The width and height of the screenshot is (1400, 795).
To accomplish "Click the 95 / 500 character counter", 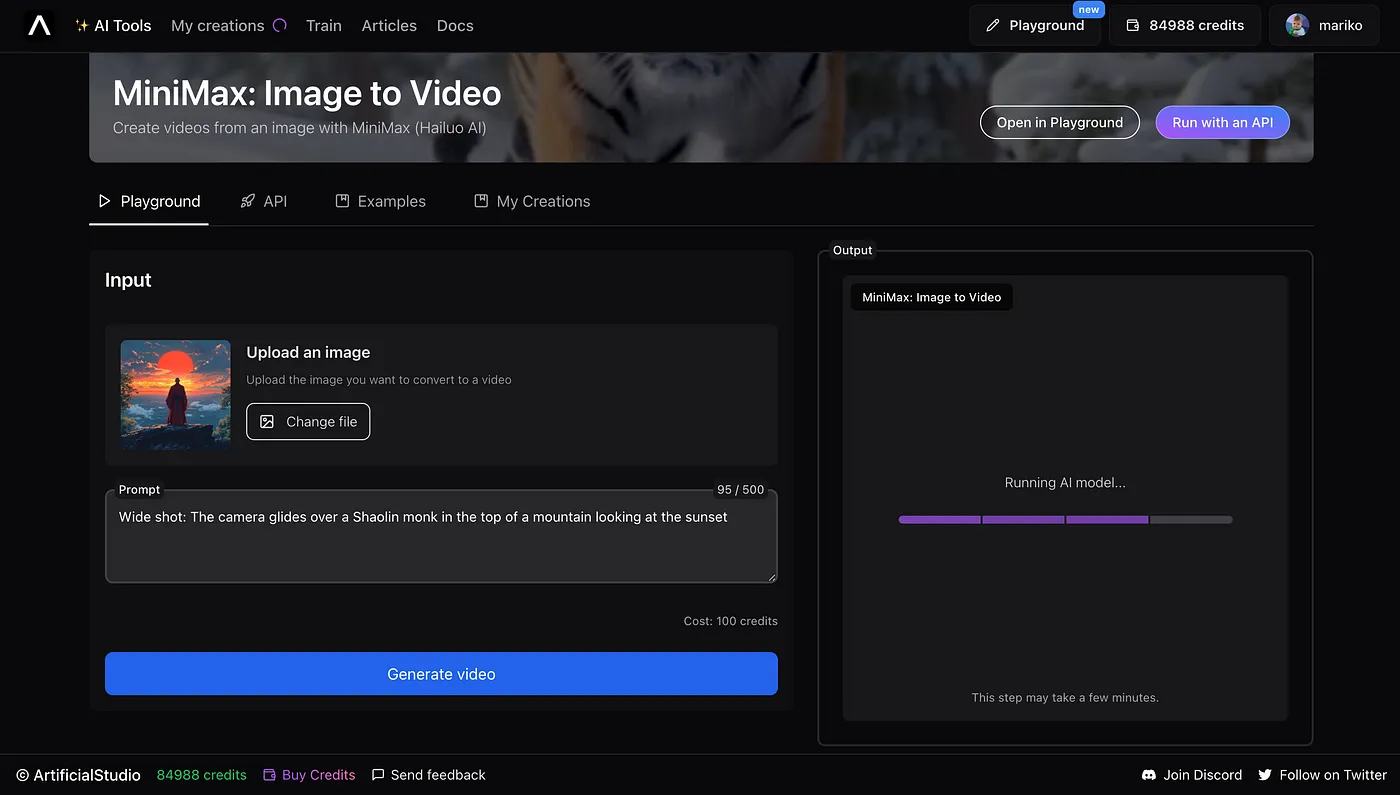I will pos(740,490).
